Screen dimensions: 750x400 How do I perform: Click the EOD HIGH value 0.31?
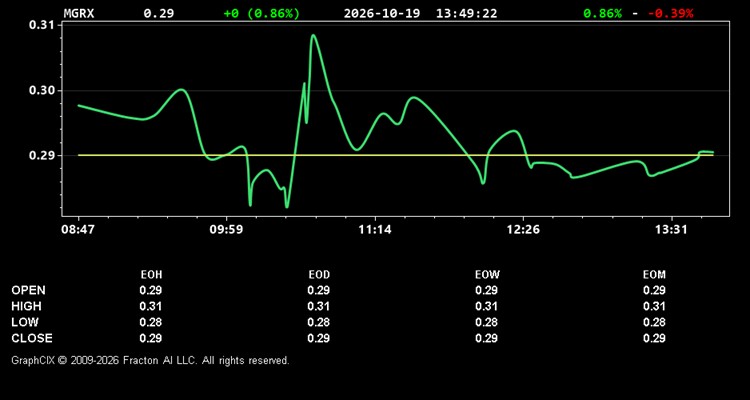(319, 306)
